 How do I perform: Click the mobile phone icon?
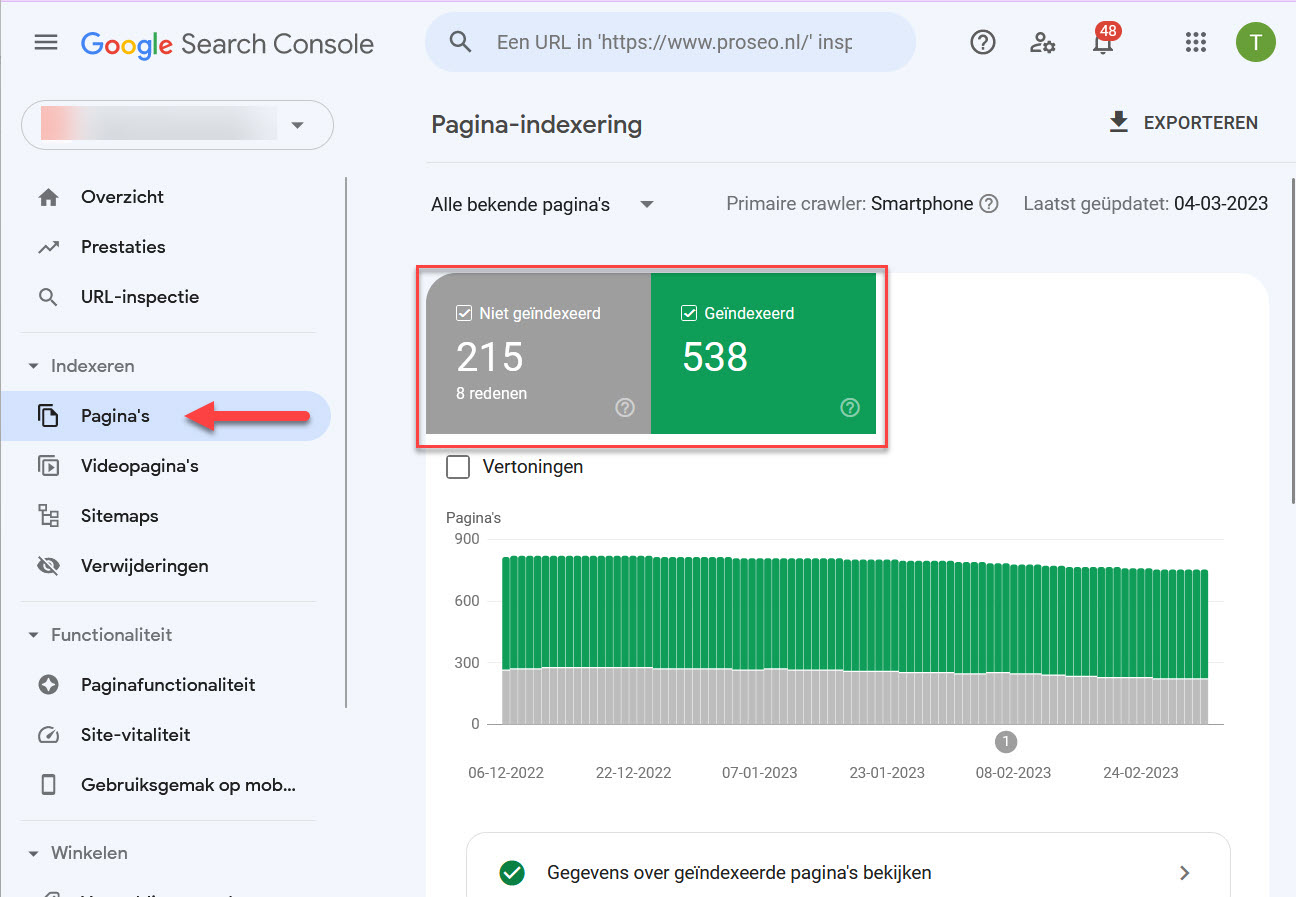pos(48,785)
